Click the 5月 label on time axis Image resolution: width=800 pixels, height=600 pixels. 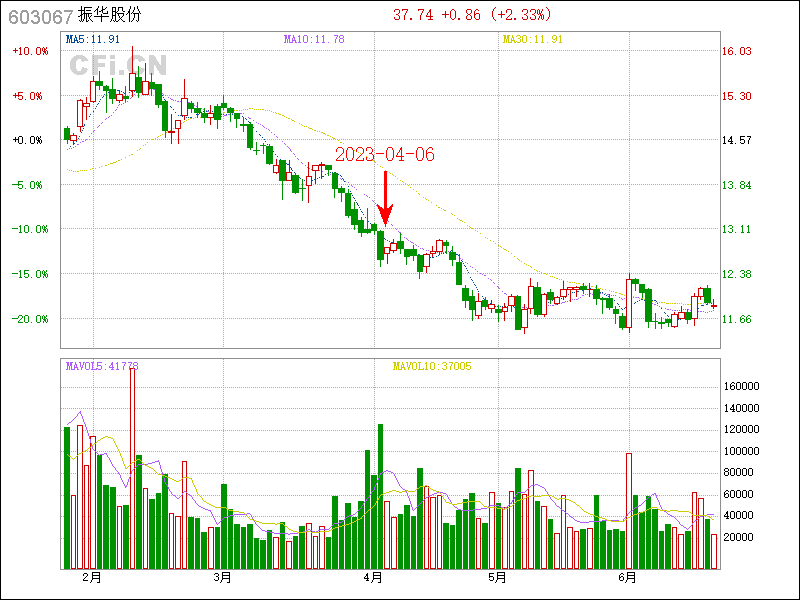coord(497,577)
